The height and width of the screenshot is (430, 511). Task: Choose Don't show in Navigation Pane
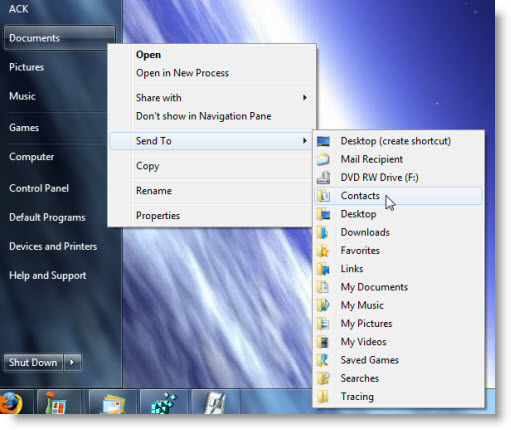(x=203, y=116)
